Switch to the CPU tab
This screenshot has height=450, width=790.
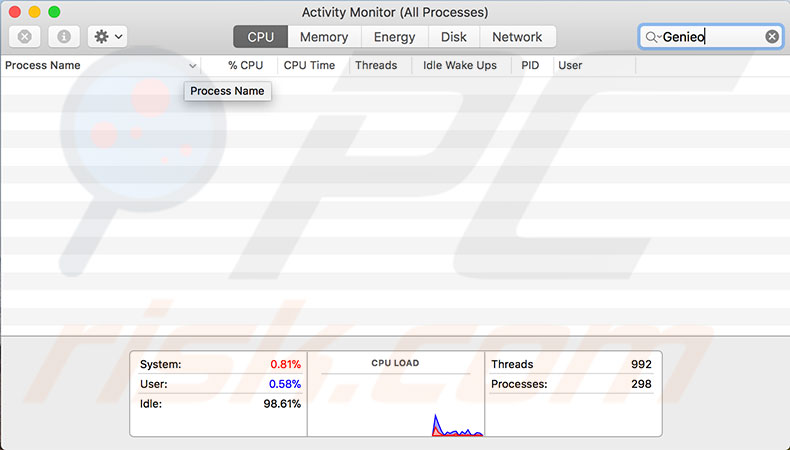(260, 37)
